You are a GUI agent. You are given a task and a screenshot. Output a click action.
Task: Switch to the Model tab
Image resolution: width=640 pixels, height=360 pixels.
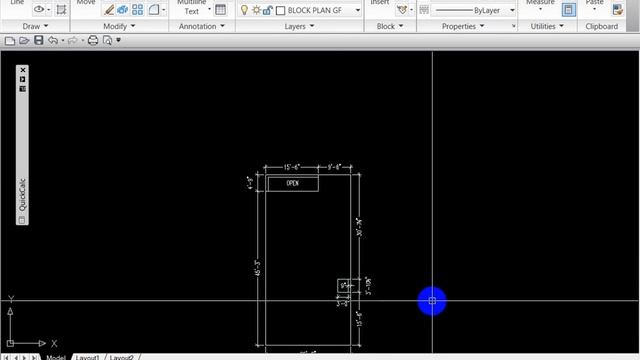pos(56,357)
